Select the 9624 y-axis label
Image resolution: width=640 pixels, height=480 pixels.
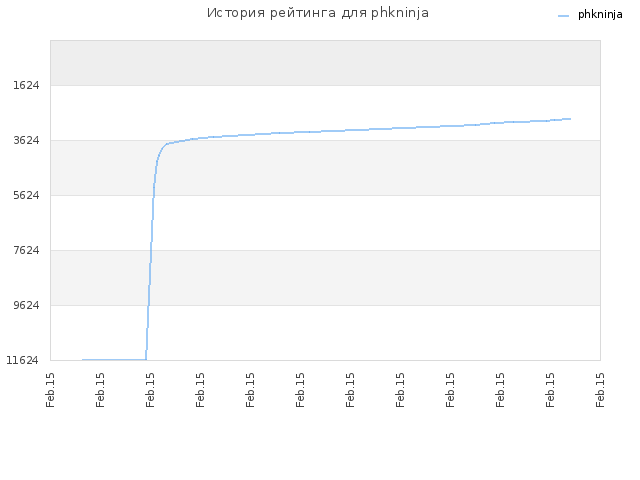click(26, 305)
